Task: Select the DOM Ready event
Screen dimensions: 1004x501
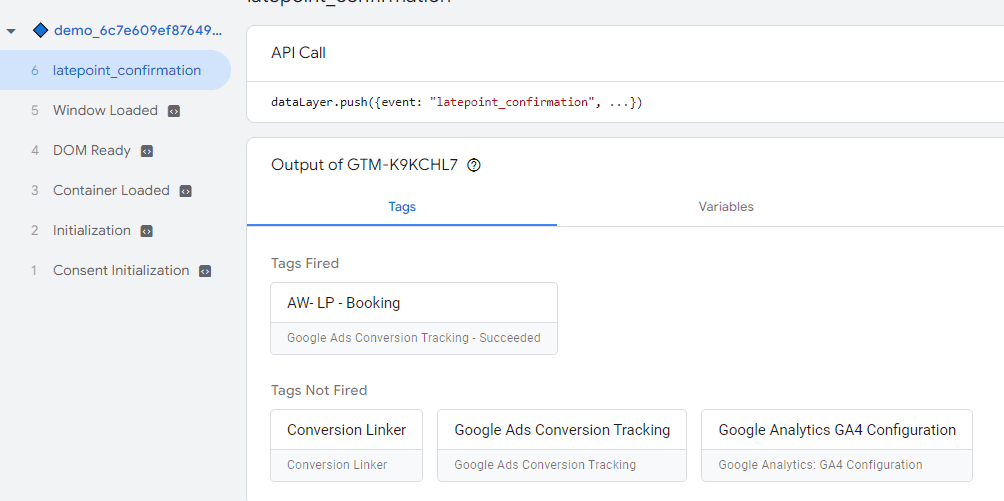Action: pyautogui.click(x=91, y=150)
